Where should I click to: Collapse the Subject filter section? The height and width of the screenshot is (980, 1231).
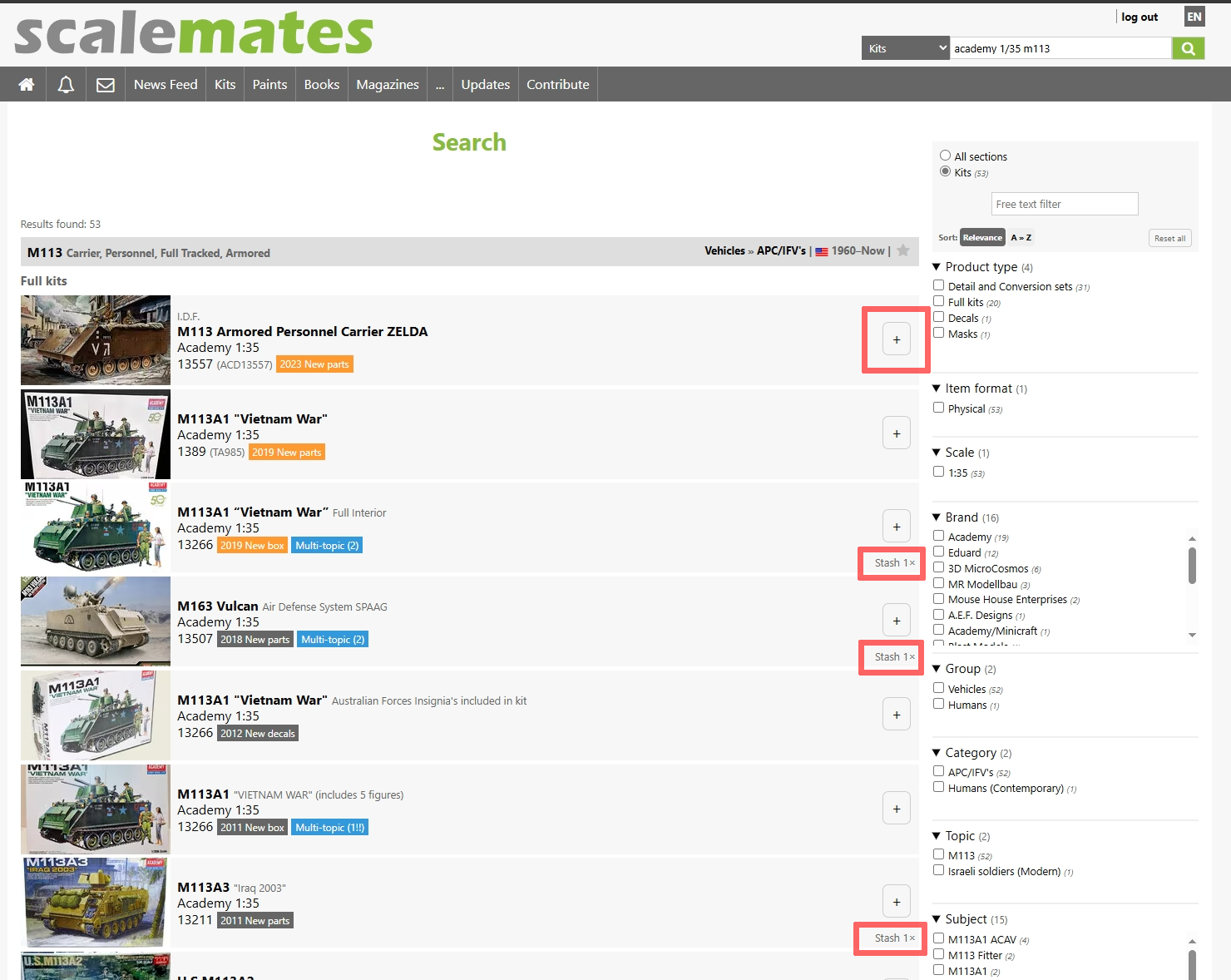[x=937, y=919]
